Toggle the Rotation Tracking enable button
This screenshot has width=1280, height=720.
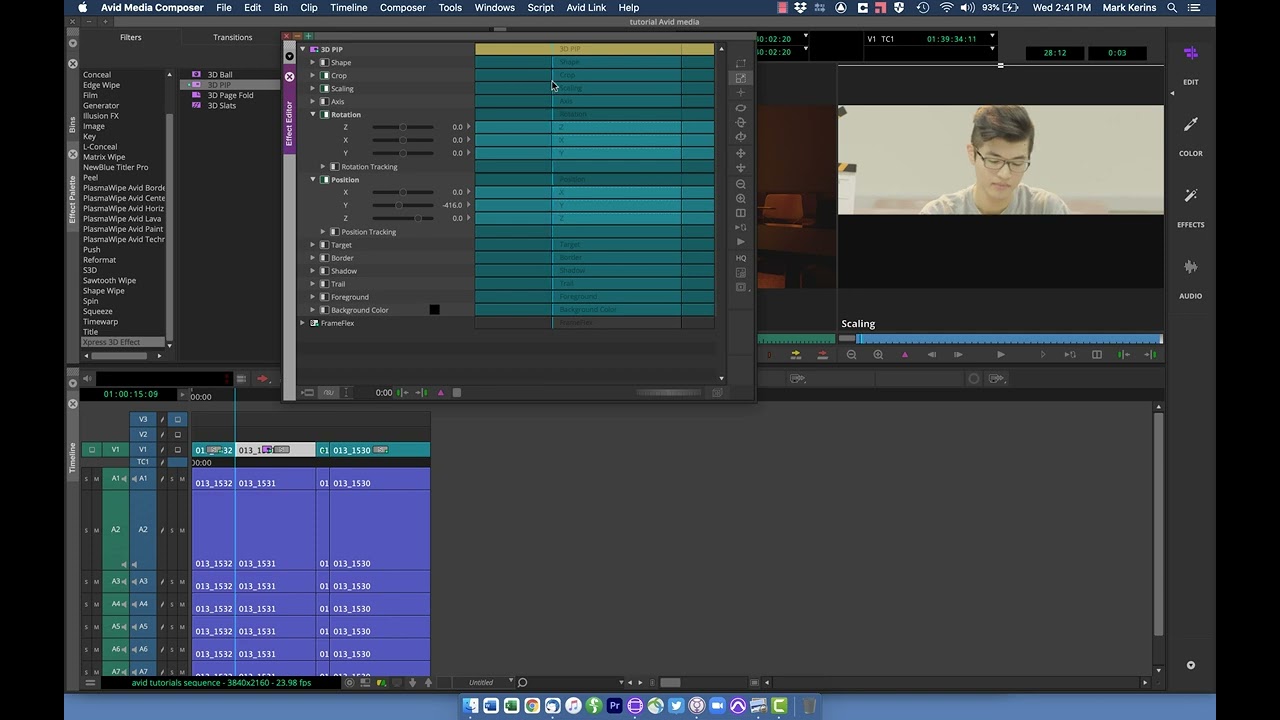point(335,167)
